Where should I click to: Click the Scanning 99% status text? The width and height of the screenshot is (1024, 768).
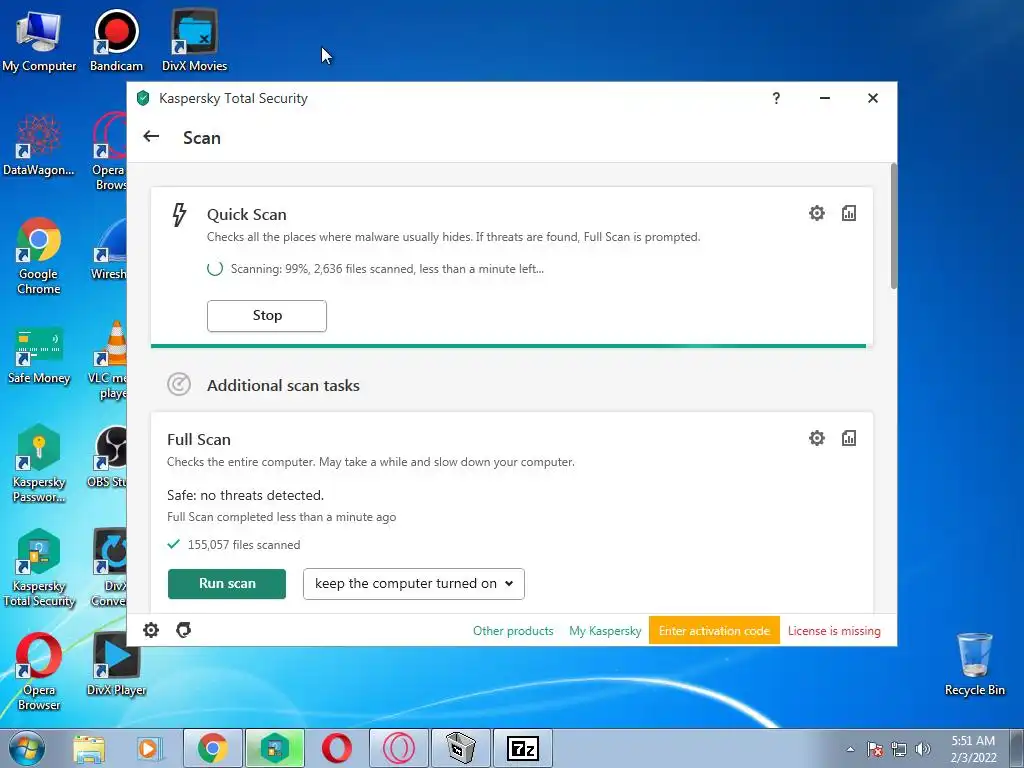point(387,268)
